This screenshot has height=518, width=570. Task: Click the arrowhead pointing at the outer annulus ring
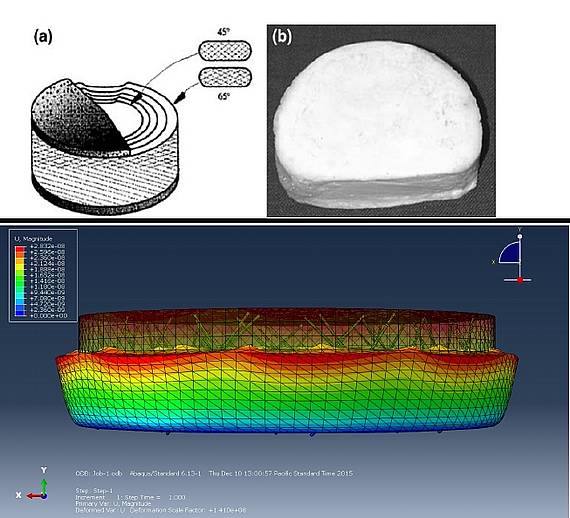[x=181, y=97]
